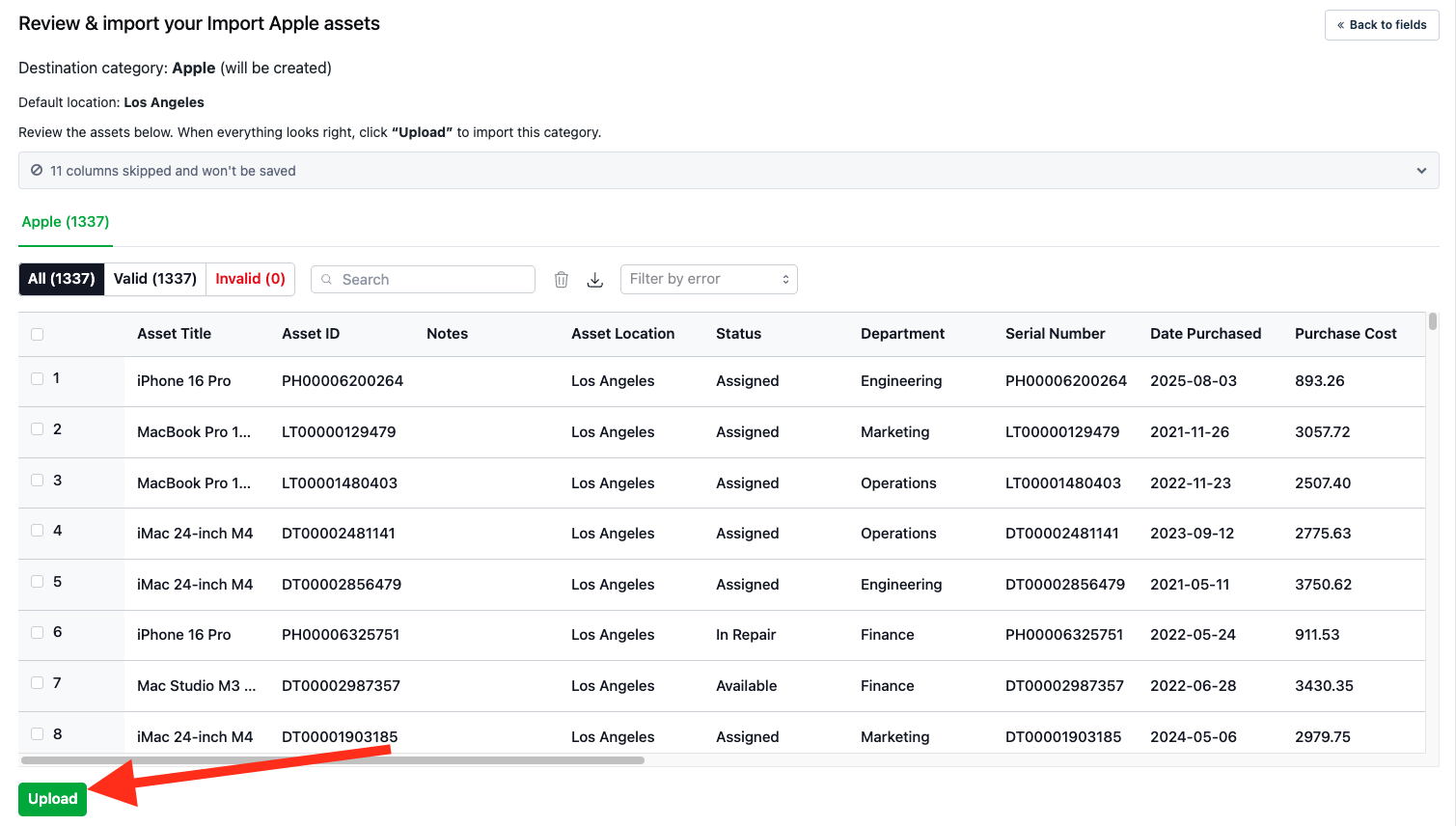Click the Purchase Cost column header
Viewport: 1456px width, 826px height.
pos(1346,334)
